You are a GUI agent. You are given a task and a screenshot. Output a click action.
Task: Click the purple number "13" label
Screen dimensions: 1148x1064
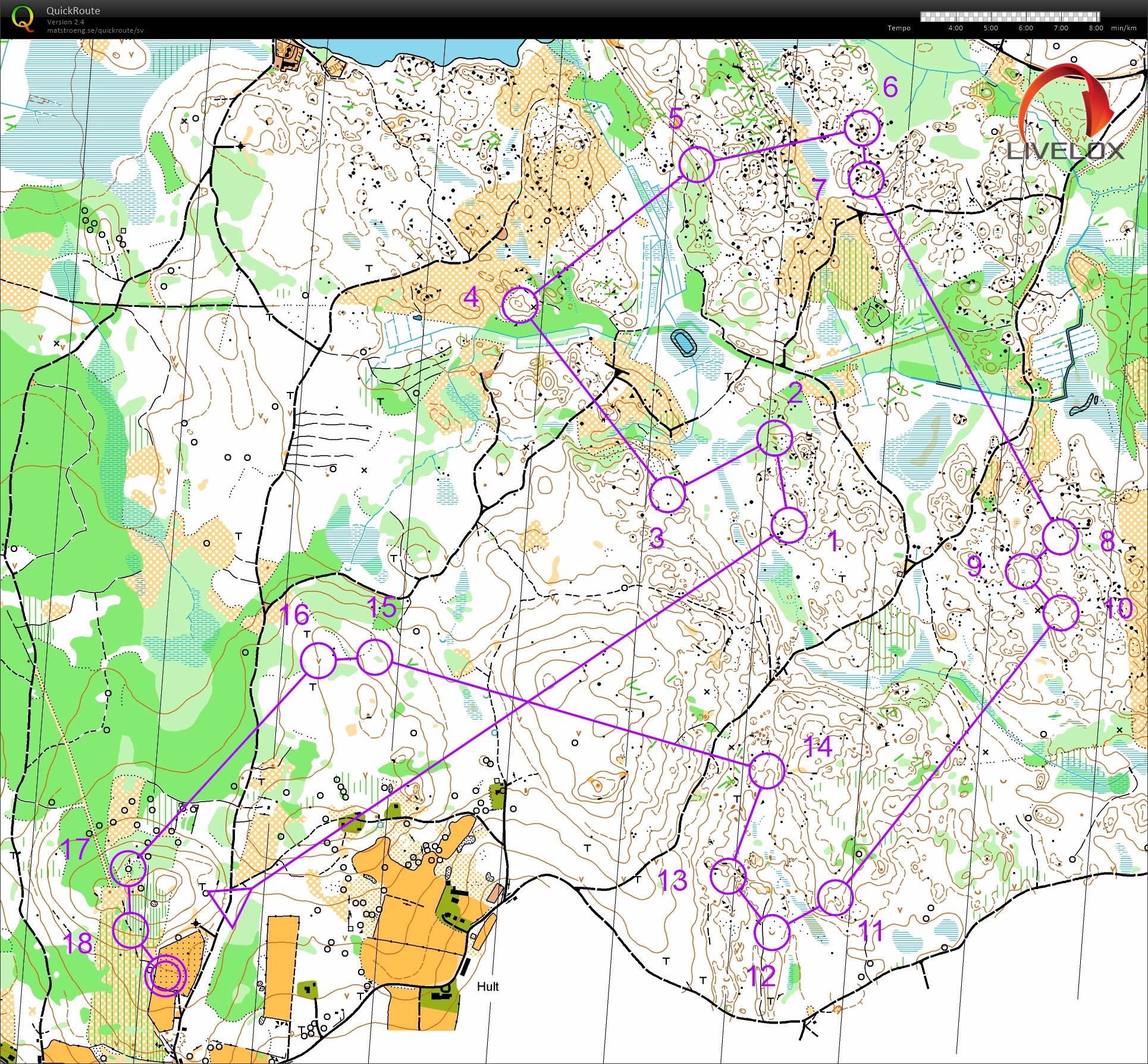click(x=673, y=881)
